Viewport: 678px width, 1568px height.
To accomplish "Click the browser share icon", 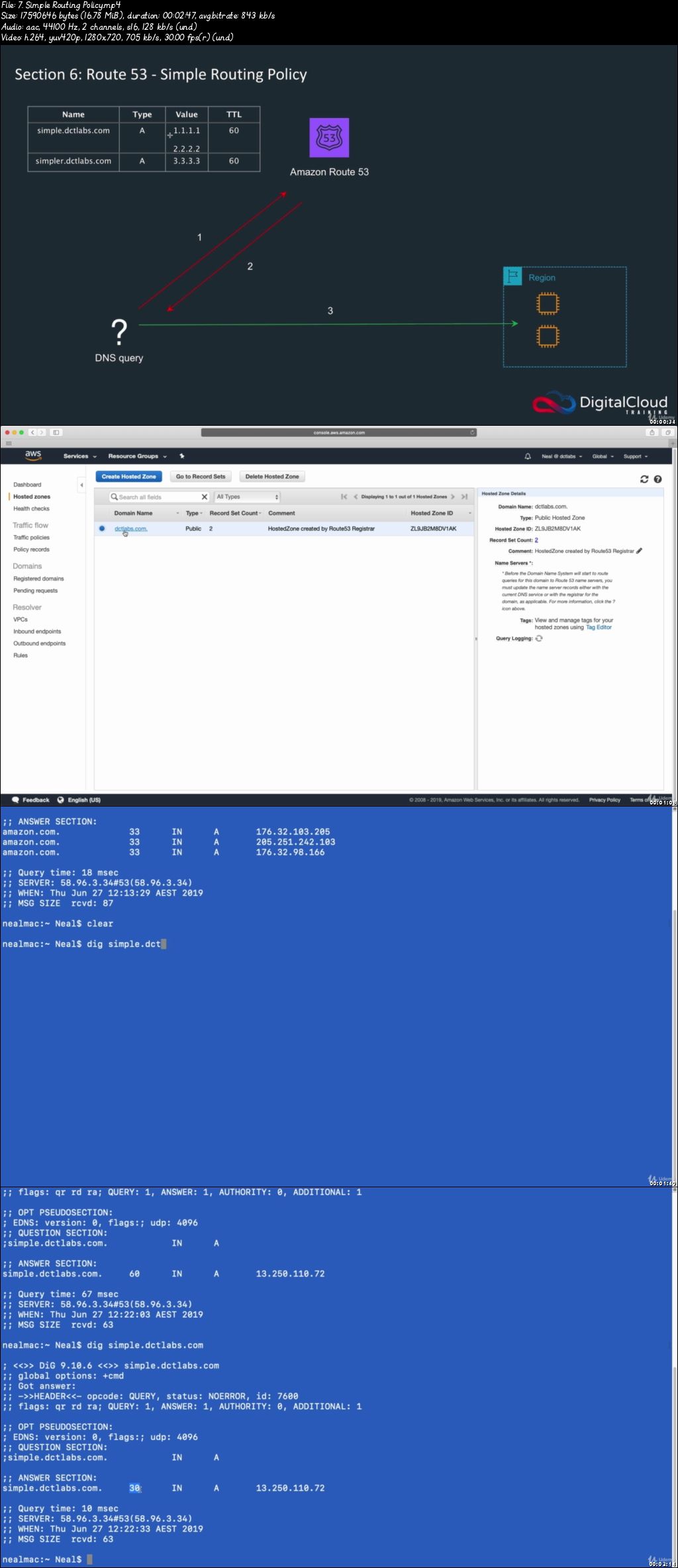I will tap(652, 432).
